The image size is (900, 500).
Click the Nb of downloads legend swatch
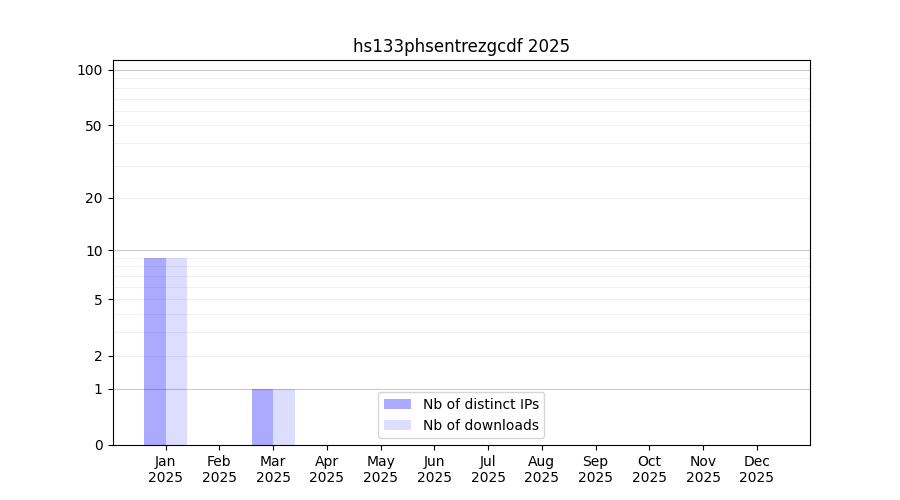coord(397,425)
